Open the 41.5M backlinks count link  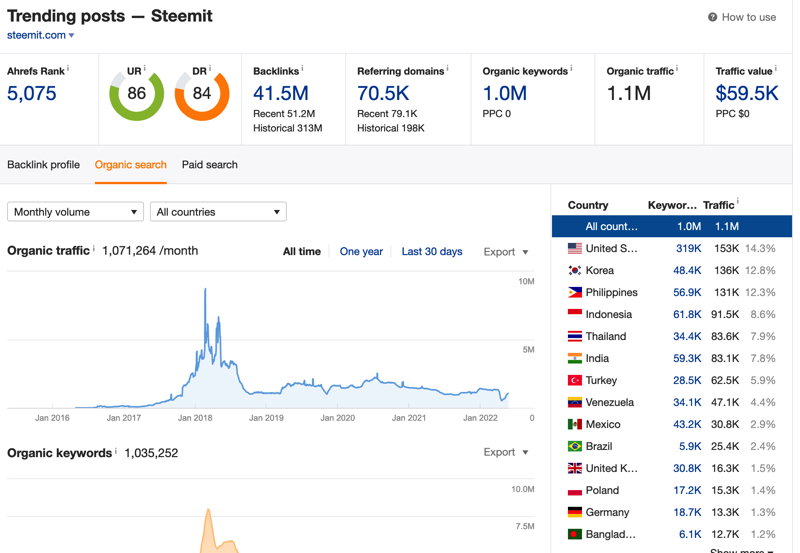pyautogui.click(x=281, y=93)
